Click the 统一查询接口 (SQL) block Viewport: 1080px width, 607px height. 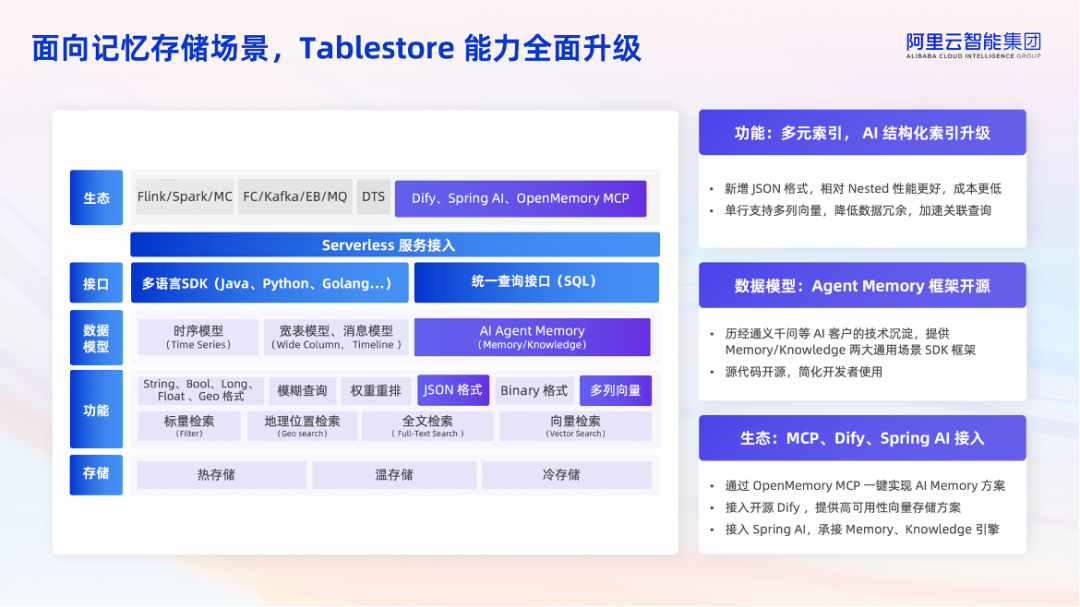point(536,282)
